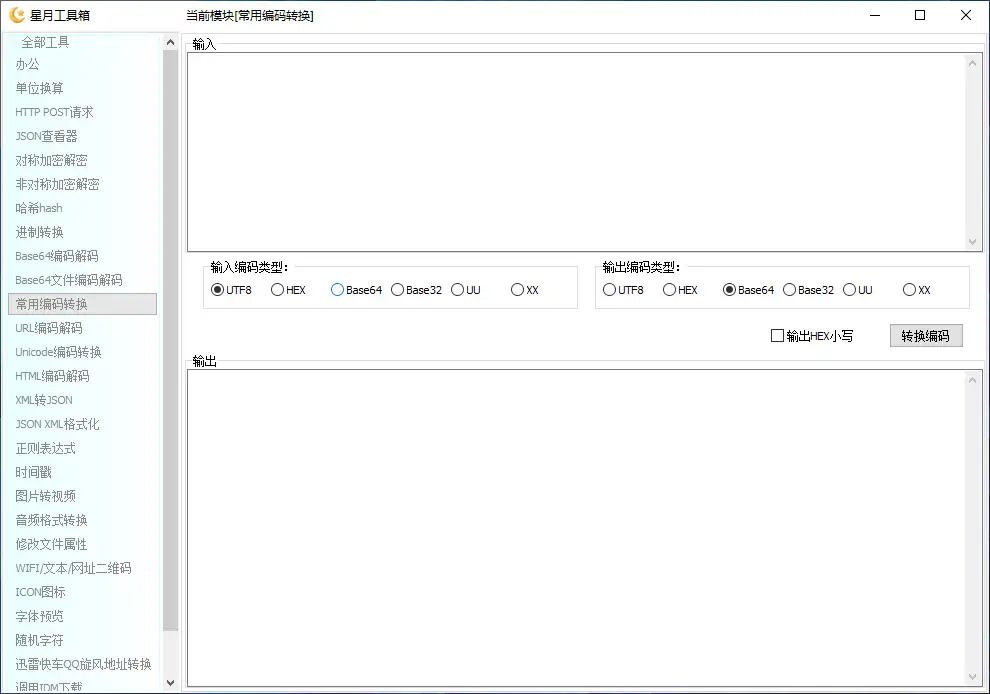Click sidebar scrollbar down arrow
This screenshot has height=694, width=990.
[x=170, y=683]
